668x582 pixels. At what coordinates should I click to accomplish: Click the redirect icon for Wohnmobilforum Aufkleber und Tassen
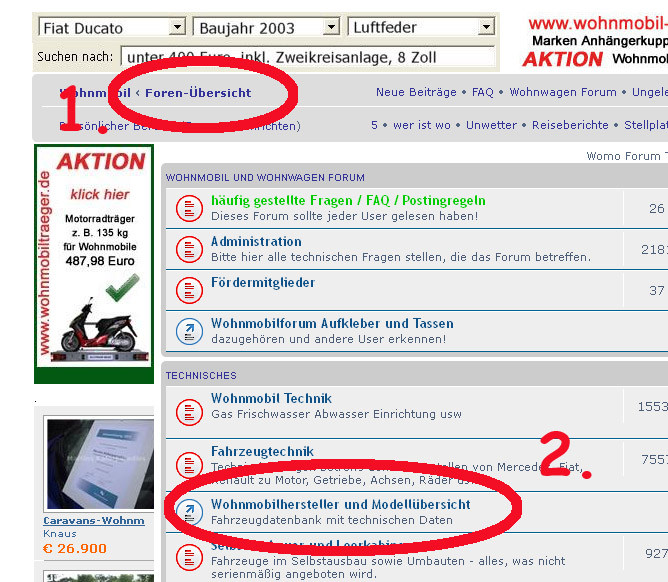189,331
